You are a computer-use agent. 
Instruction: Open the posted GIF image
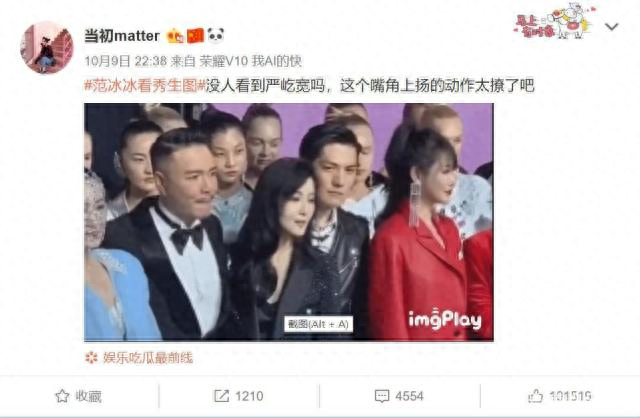pyautogui.click(x=289, y=222)
